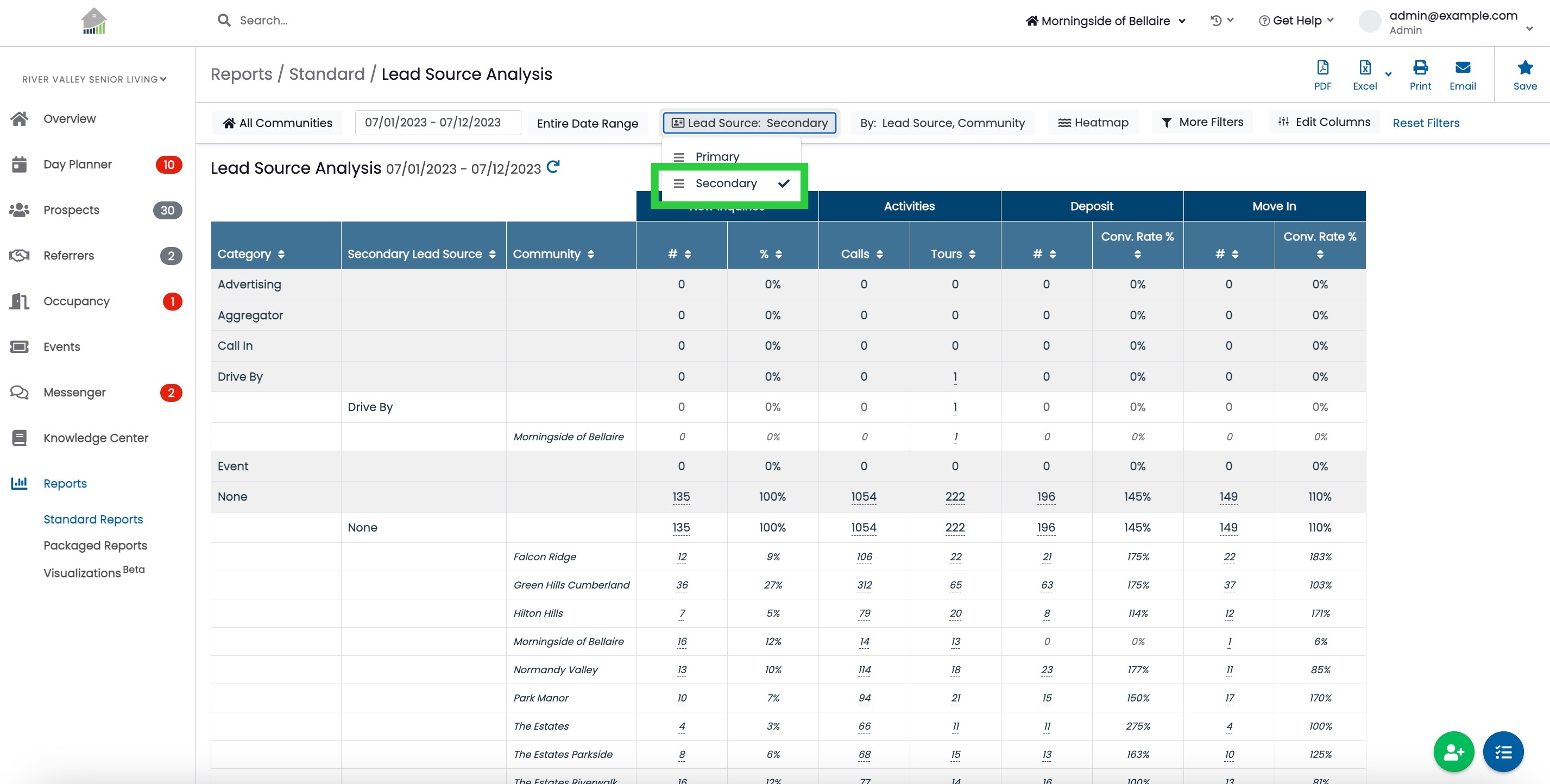The width and height of the screenshot is (1550, 784).
Task: Click the search magnifier icon
Action: tap(224, 21)
